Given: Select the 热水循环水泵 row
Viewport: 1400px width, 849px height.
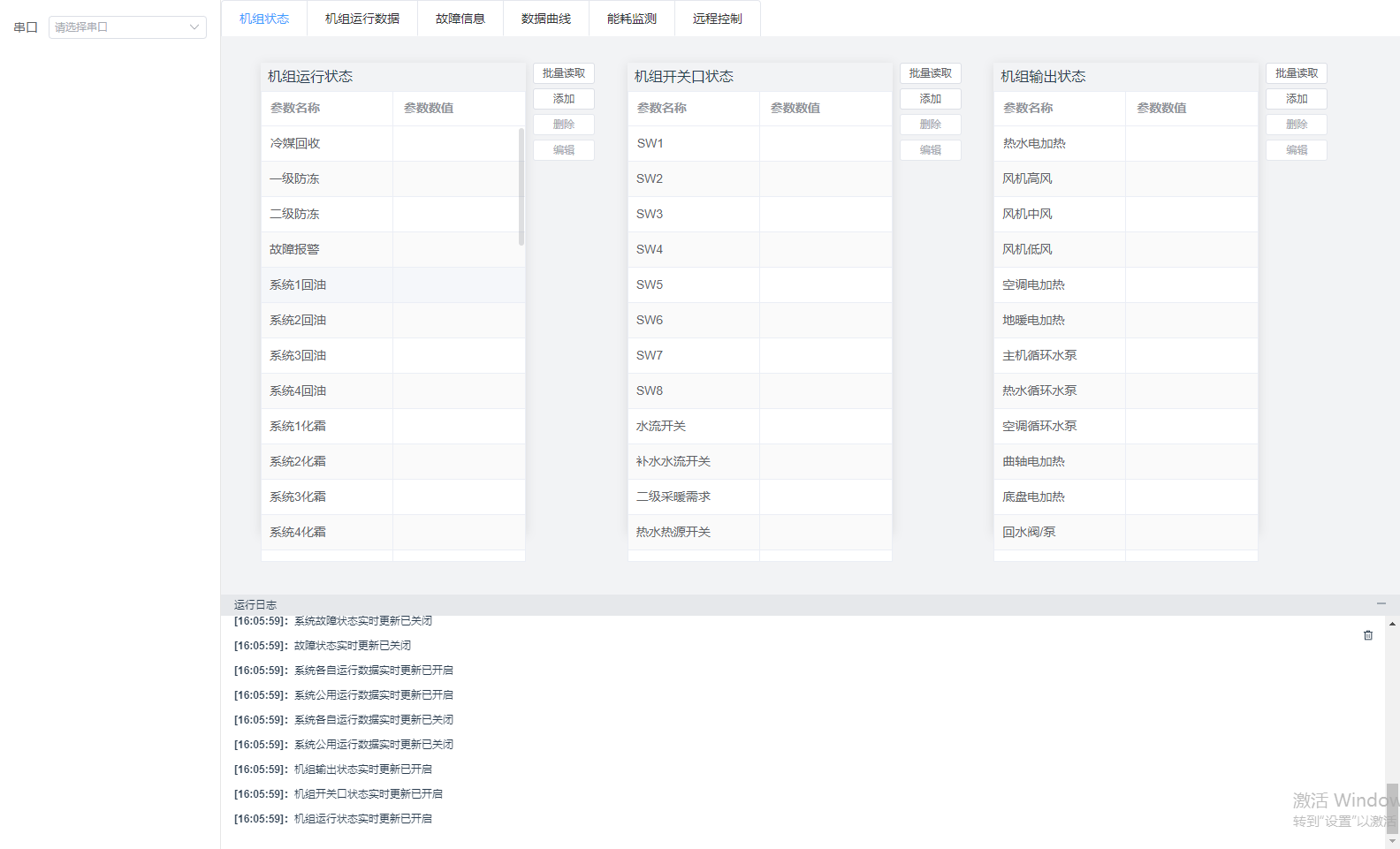Looking at the screenshot, I should coord(1126,390).
